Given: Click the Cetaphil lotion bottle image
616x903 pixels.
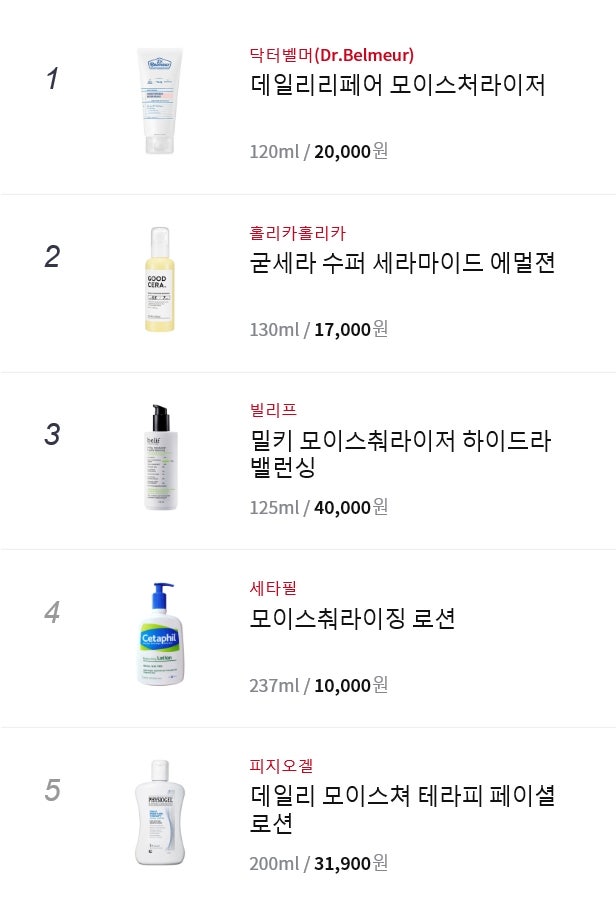Looking at the screenshot, I should (160, 634).
